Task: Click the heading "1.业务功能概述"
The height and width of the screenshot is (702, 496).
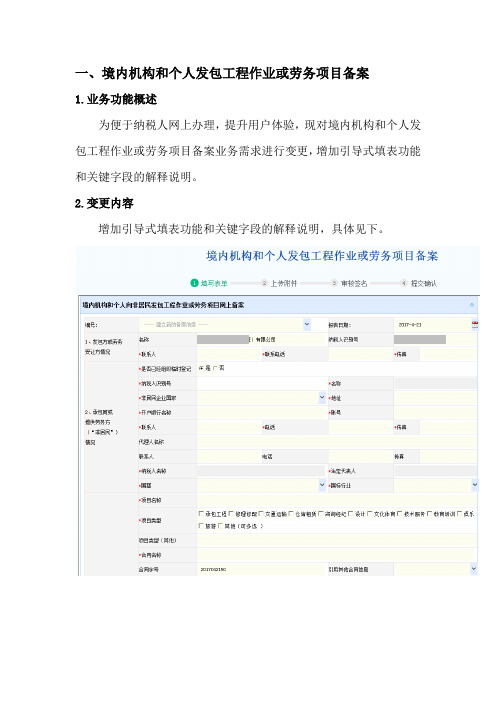Action: (x=116, y=99)
